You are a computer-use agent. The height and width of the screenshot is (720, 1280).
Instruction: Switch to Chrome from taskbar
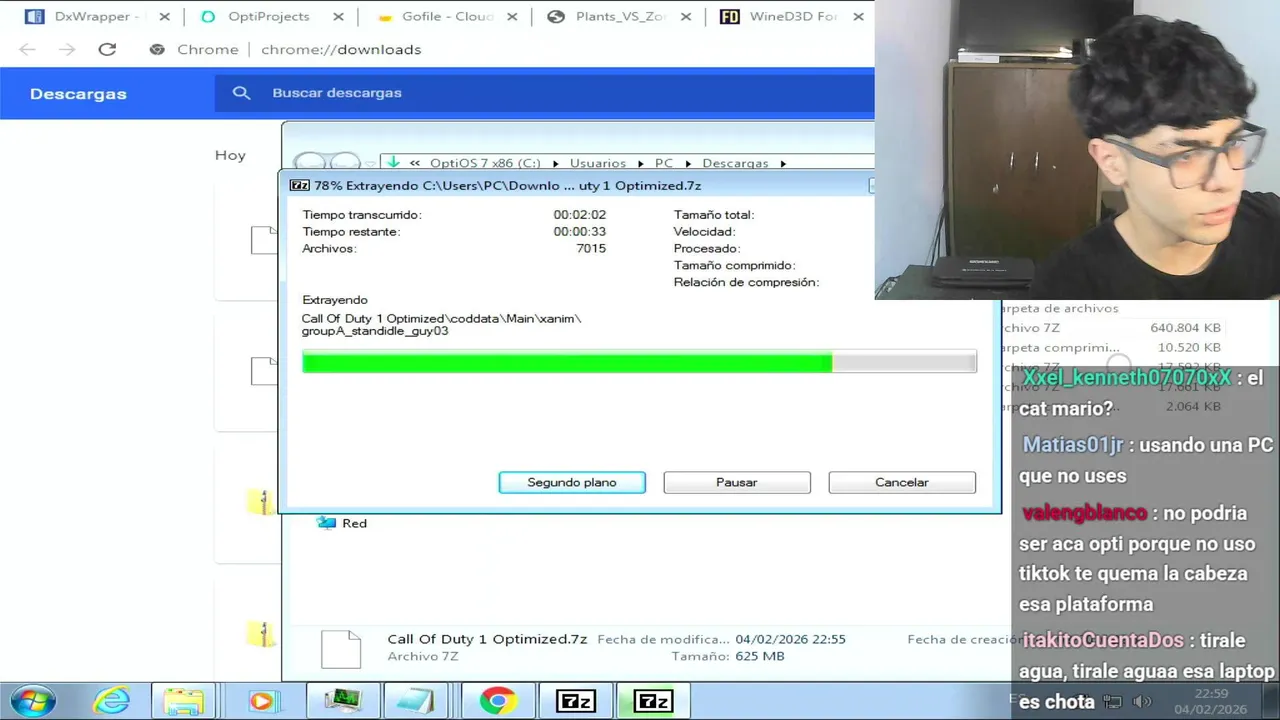point(497,701)
